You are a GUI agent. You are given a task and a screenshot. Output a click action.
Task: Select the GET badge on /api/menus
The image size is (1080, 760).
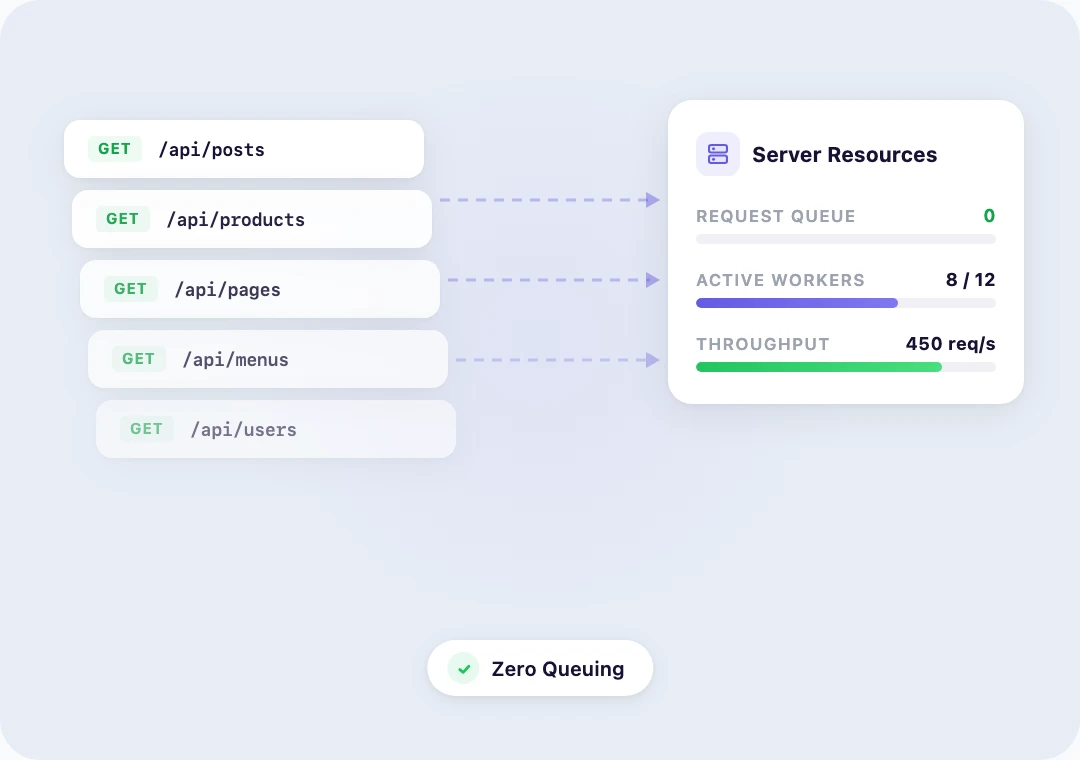tap(138, 358)
